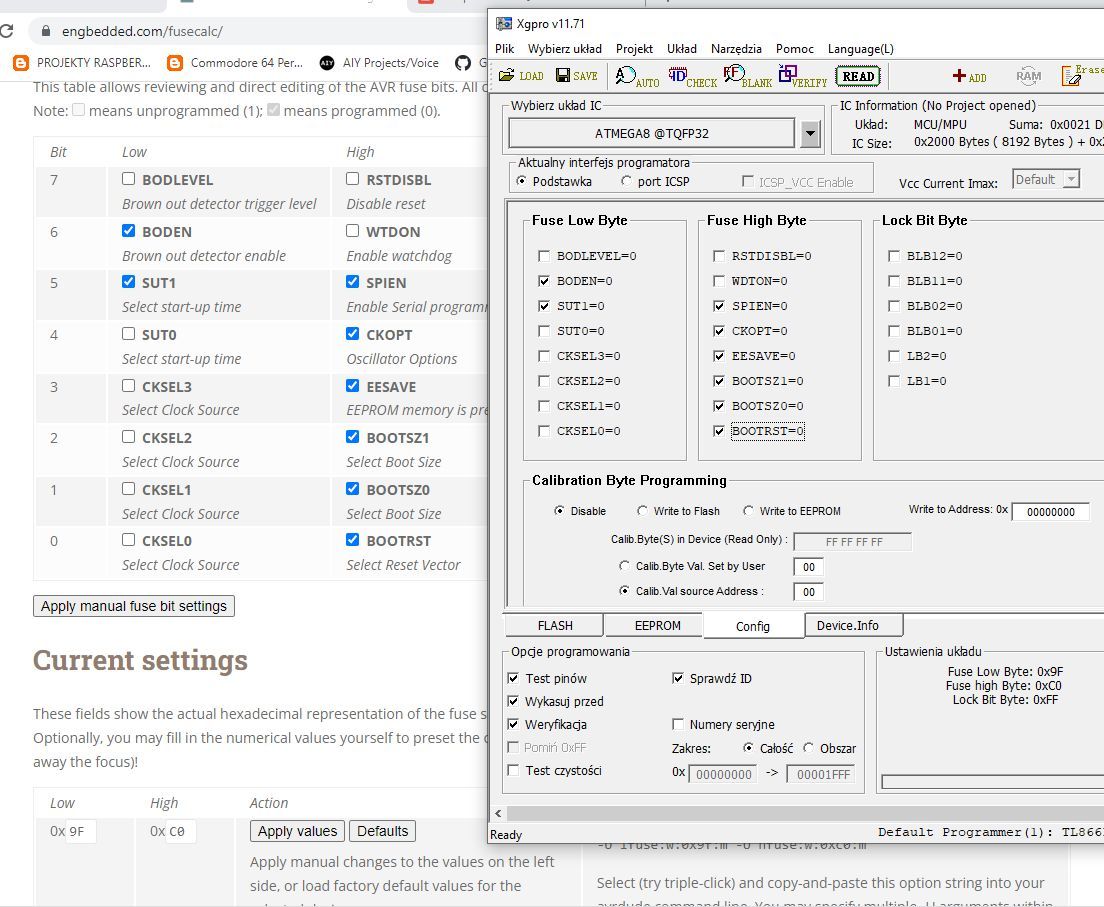The image size is (1104, 907).
Task: Open the Narzędzia menu
Action: (x=735, y=48)
